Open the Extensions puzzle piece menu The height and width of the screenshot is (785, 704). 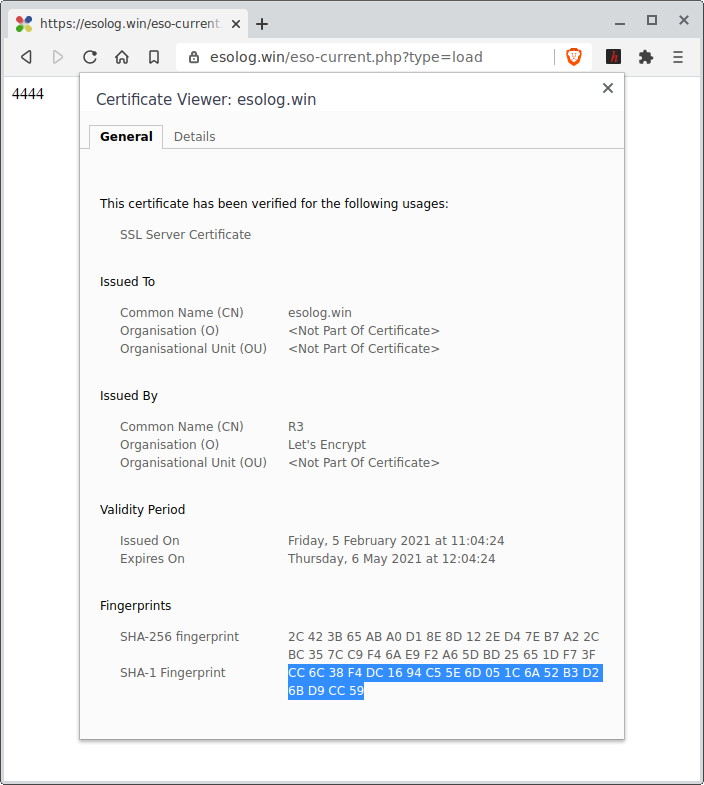click(646, 57)
